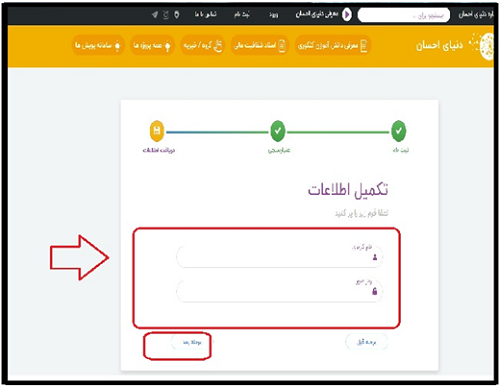Open the ثبت نام (register) menu item

[x=242, y=15]
